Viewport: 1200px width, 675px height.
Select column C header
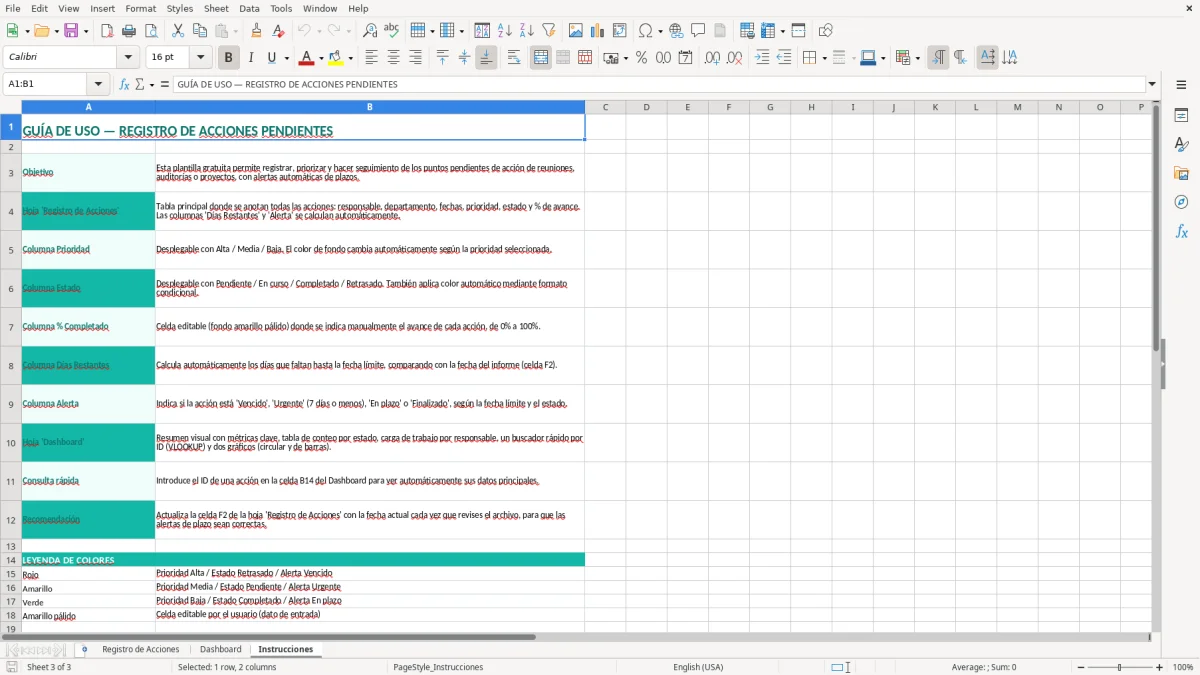(605, 107)
